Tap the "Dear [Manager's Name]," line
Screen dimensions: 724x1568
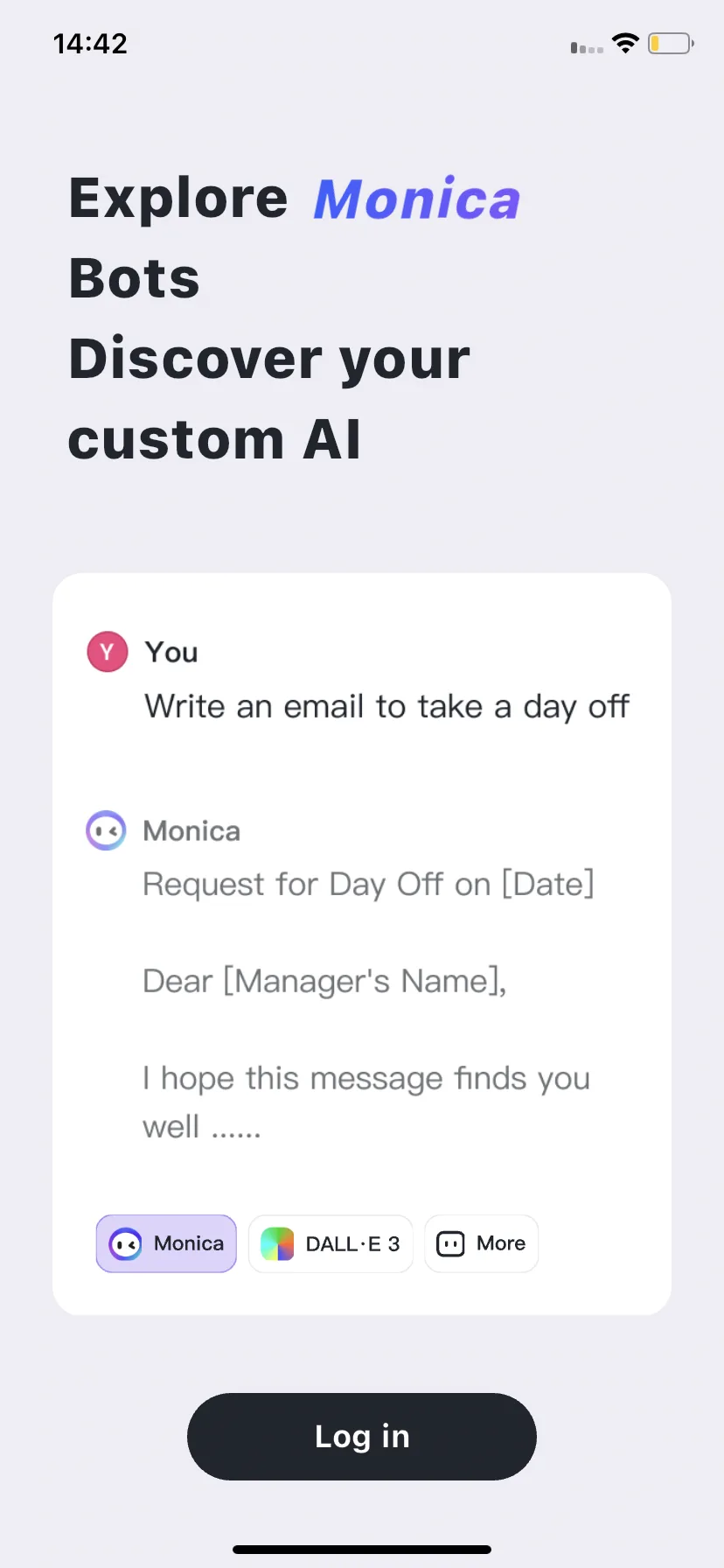pyautogui.click(x=324, y=981)
